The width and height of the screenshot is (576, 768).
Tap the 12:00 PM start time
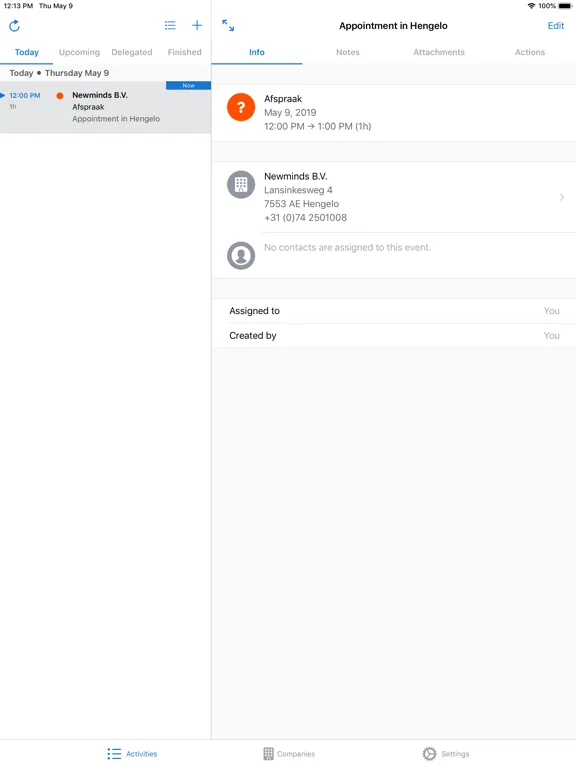[24, 96]
